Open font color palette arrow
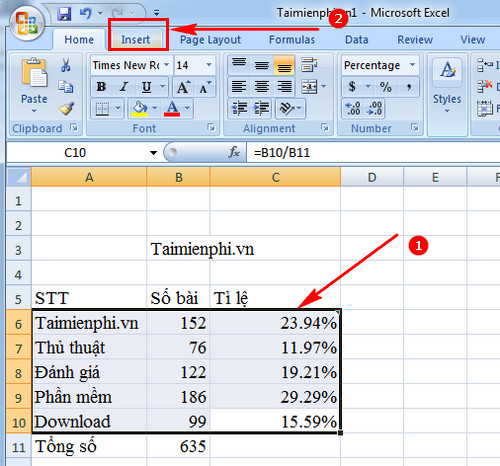This screenshot has height=466, width=500. [x=187, y=108]
